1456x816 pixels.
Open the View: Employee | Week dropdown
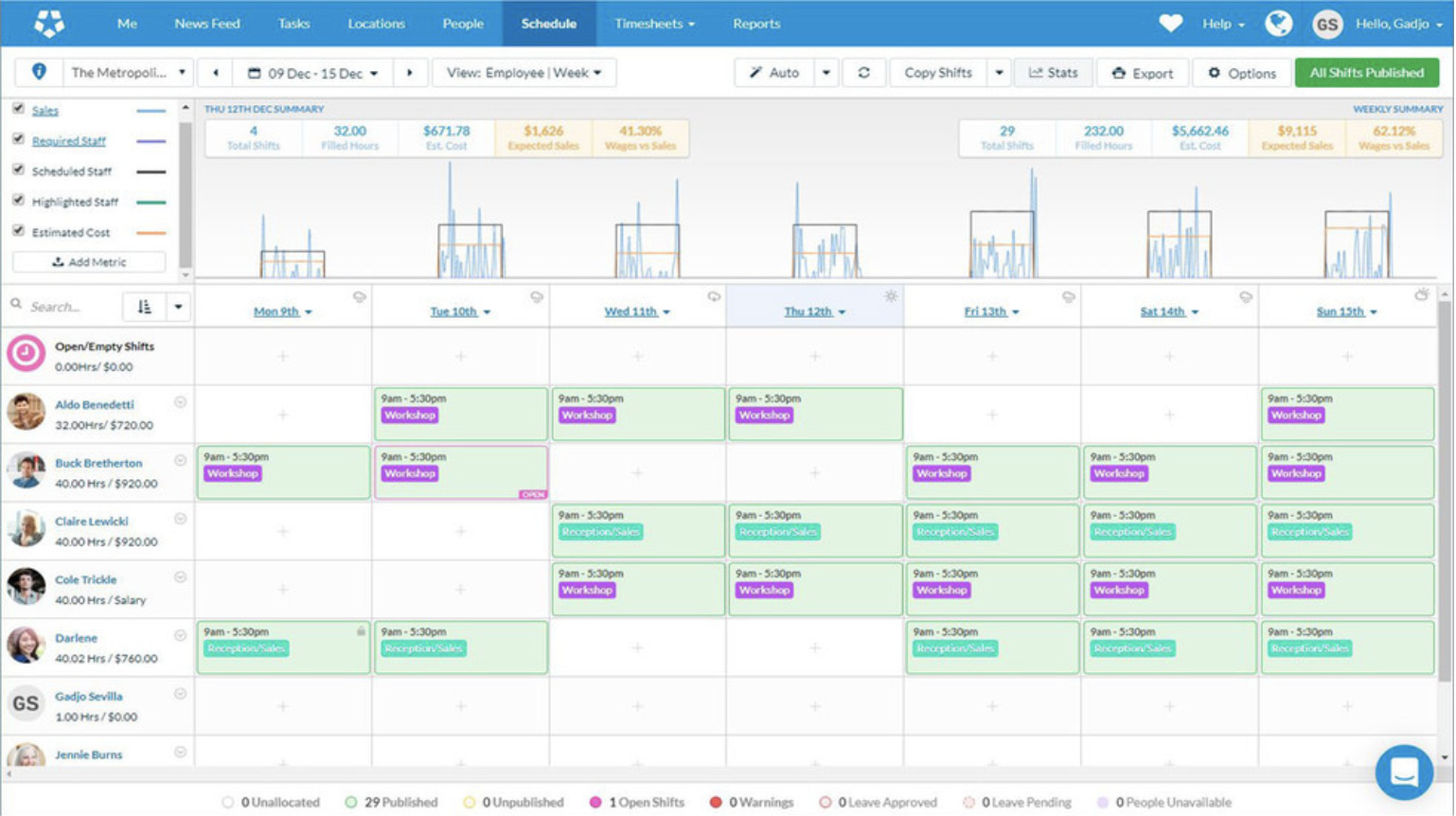pos(524,73)
